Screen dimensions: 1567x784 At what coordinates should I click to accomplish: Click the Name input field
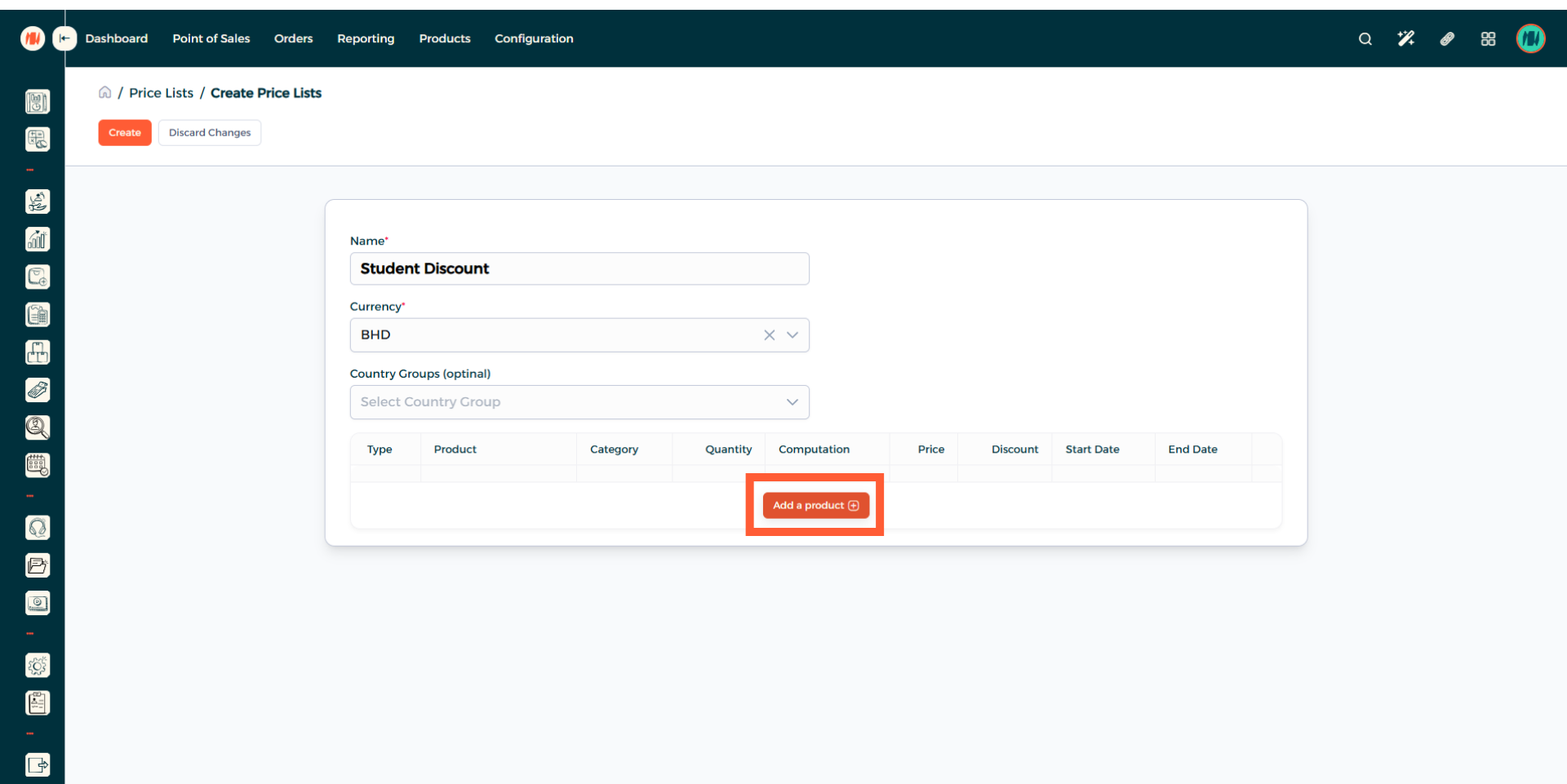(x=579, y=269)
